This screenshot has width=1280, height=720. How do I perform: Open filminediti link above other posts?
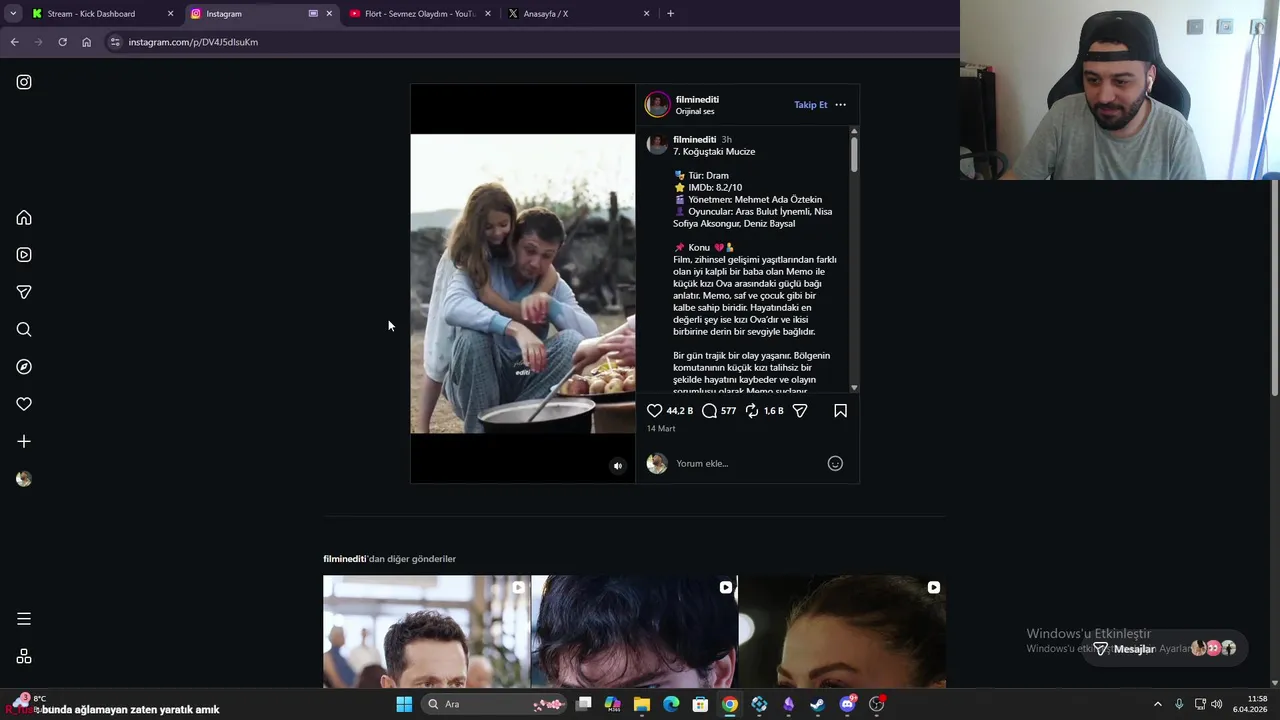pyautogui.click(x=344, y=559)
